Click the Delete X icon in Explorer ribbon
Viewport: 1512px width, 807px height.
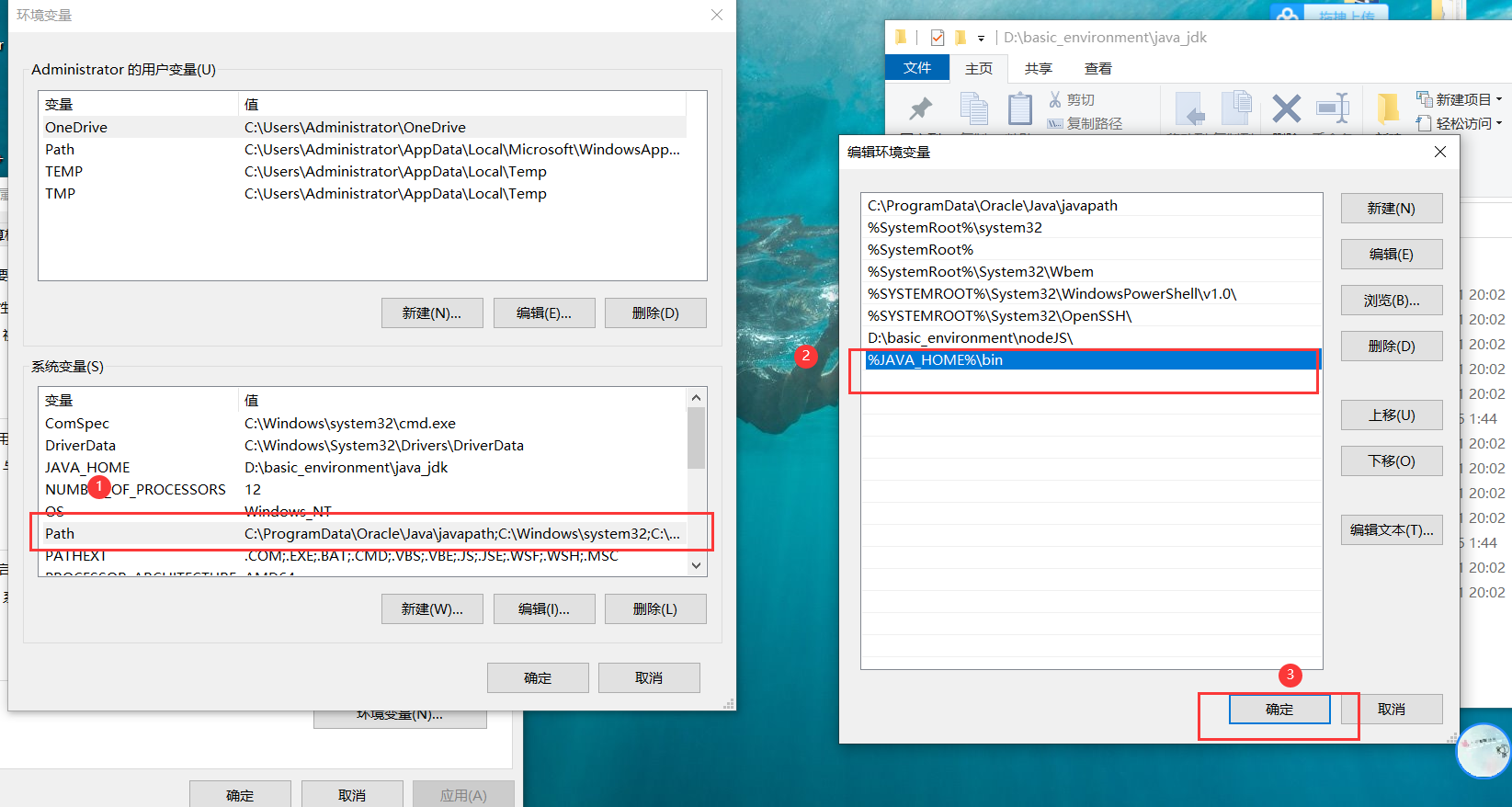(x=1286, y=108)
